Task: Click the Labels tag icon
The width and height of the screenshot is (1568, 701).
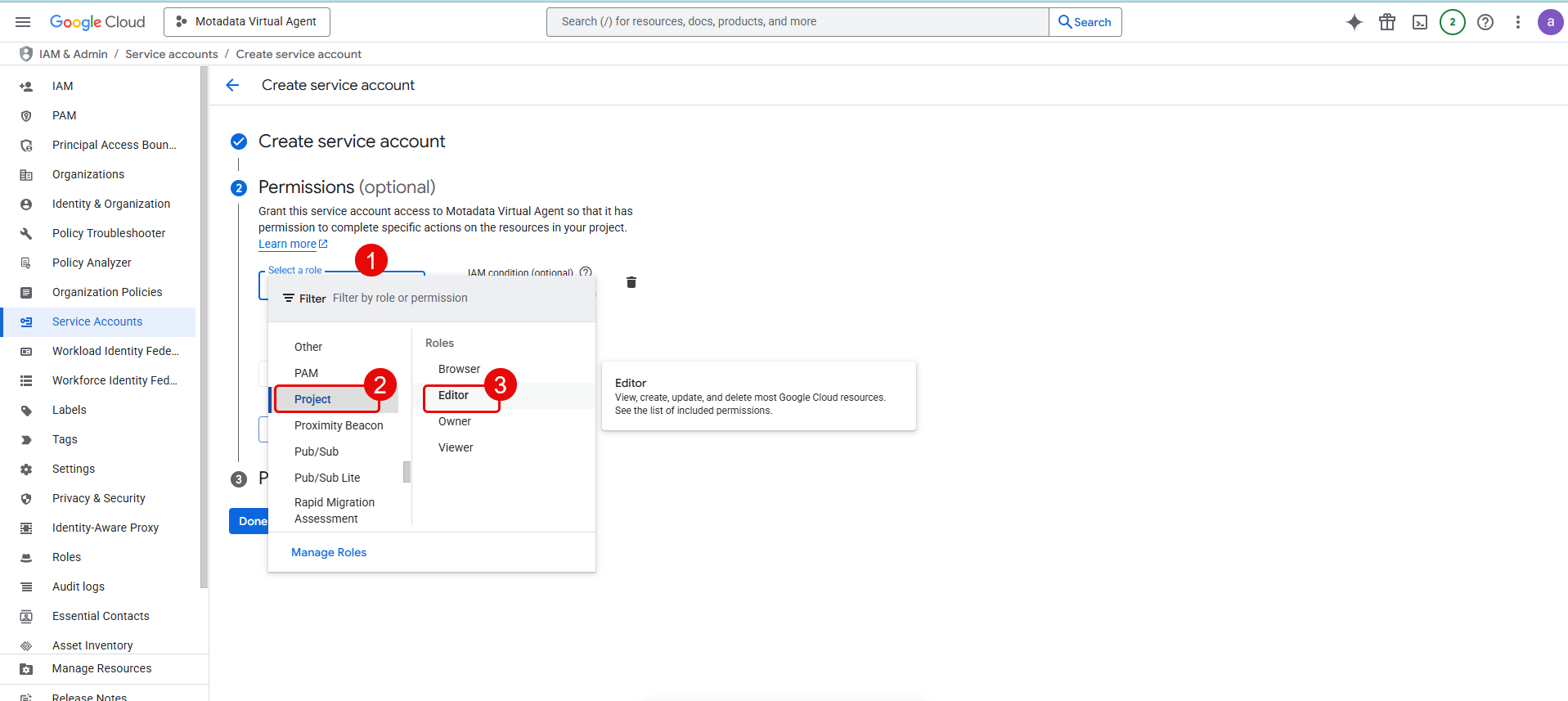Action: (26, 410)
